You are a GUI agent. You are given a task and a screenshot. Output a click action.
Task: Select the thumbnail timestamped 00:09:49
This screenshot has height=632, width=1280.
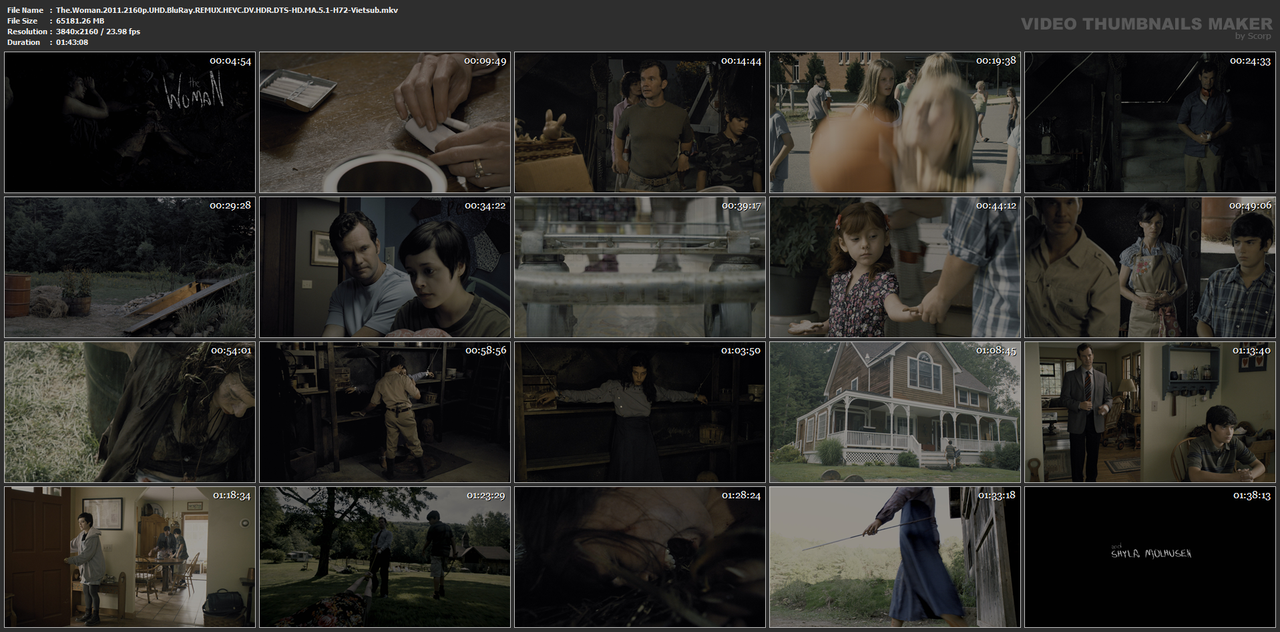pos(385,122)
